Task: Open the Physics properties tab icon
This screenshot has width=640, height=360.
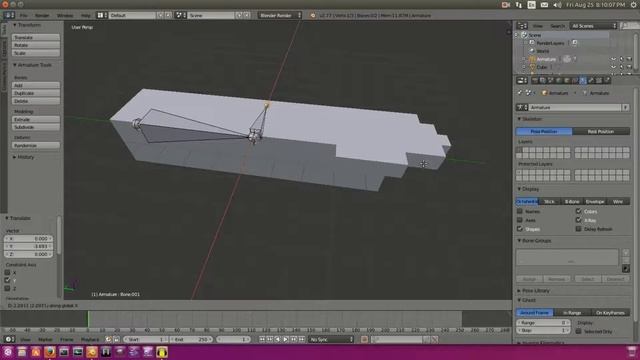Action: click(607, 80)
